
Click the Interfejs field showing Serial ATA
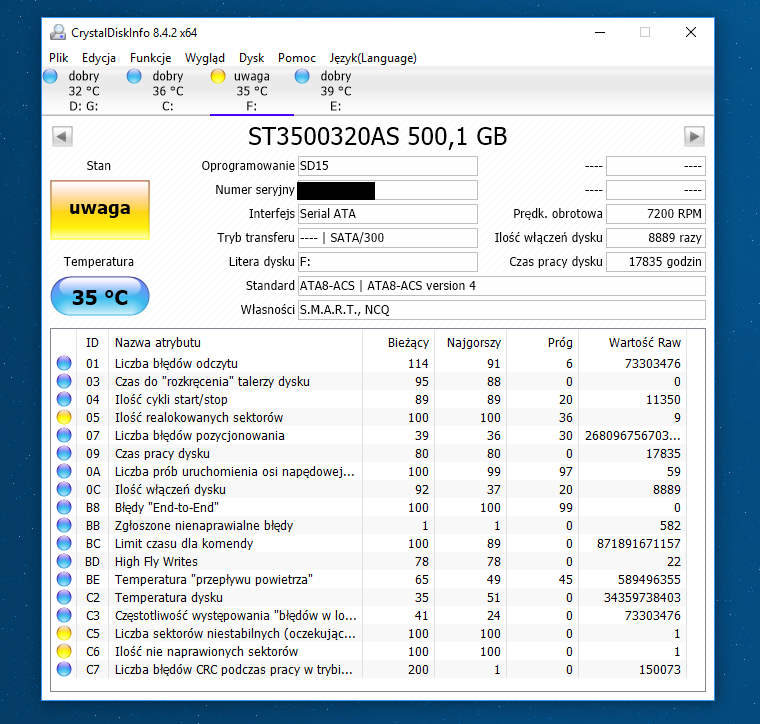click(x=387, y=214)
